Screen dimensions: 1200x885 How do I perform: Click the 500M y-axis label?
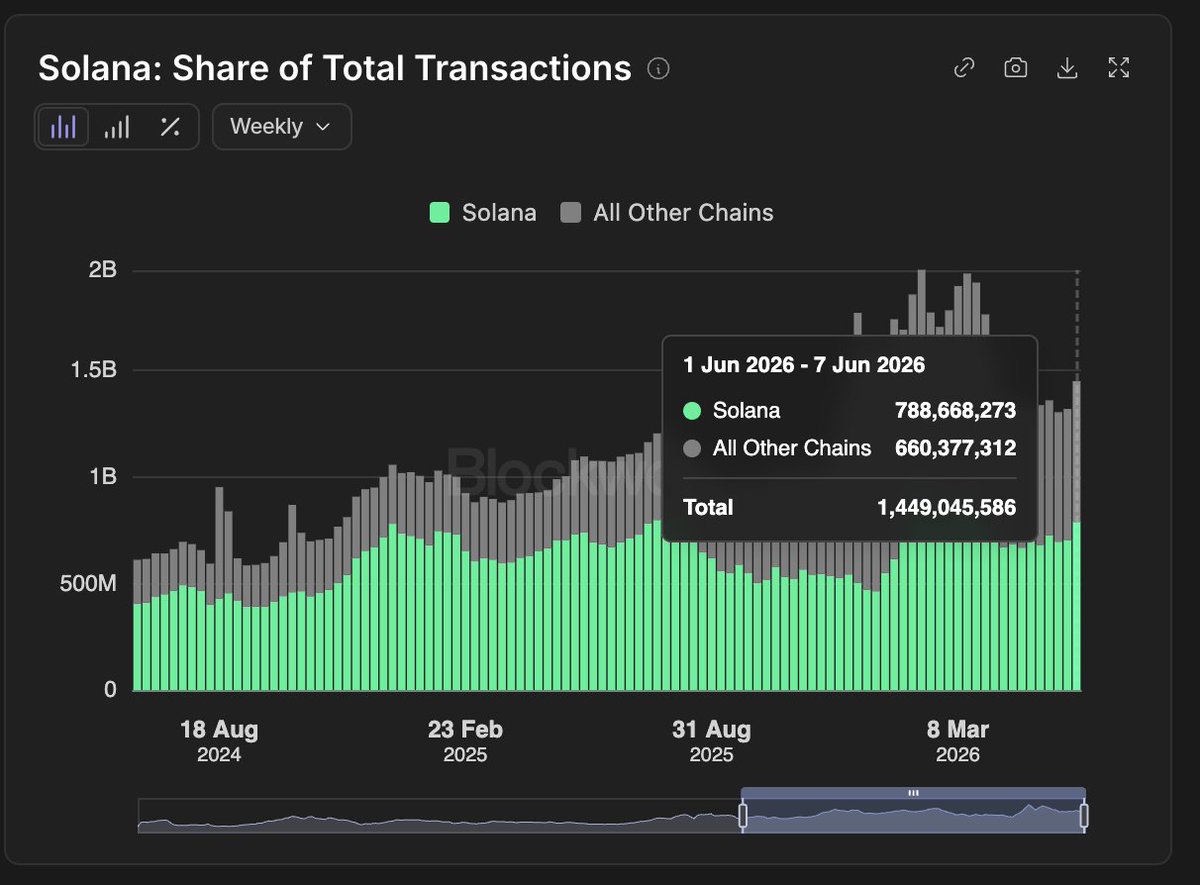(90, 583)
